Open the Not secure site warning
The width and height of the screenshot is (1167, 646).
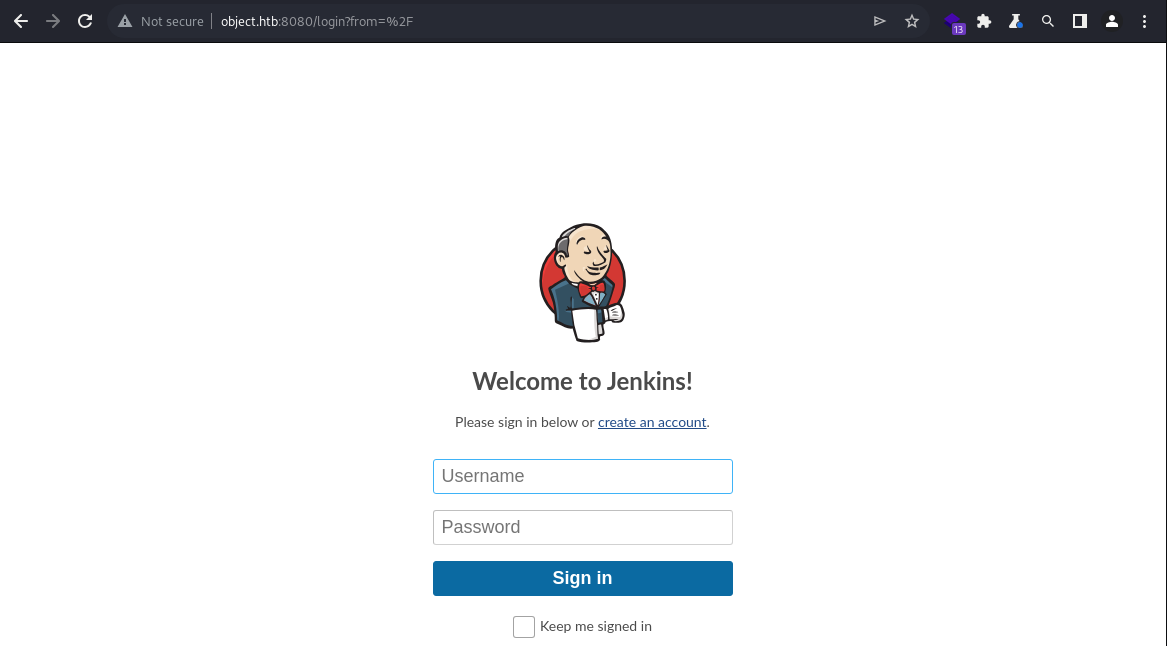pyautogui.click(x=162, y=21)
